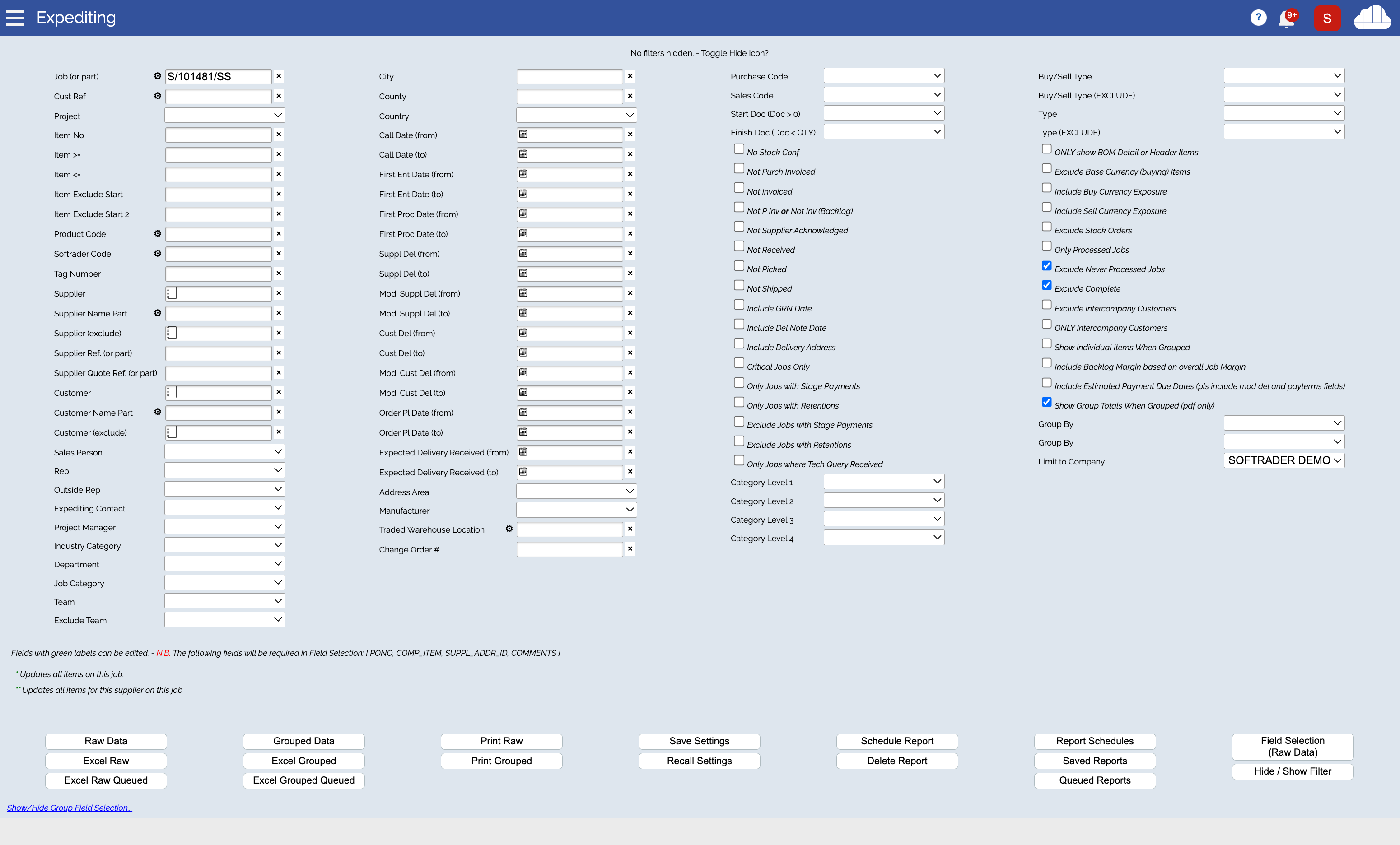Viewport: 1400px width, 845px height.
Task: Tick Critical Jobs Only checkbox
Action: point(739,363)
